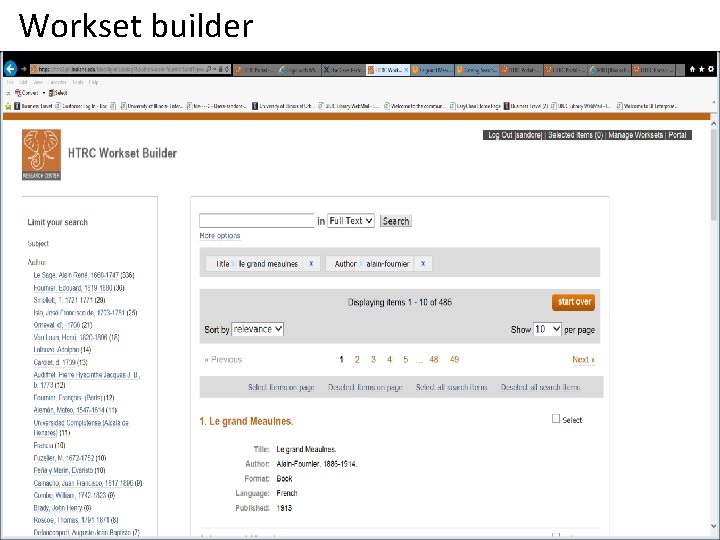The image size is (720, 540).
Task: Open the Portal link in header
Action: click(677, 135)
